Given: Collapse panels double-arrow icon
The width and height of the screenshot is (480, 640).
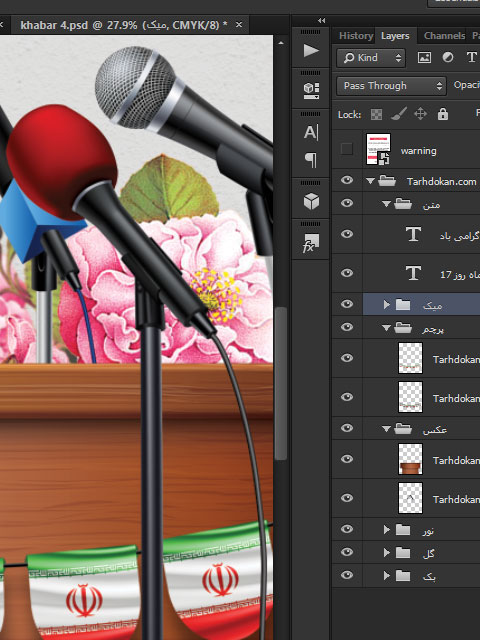Looking at the screenshot, I should click(x=322, y=20).
